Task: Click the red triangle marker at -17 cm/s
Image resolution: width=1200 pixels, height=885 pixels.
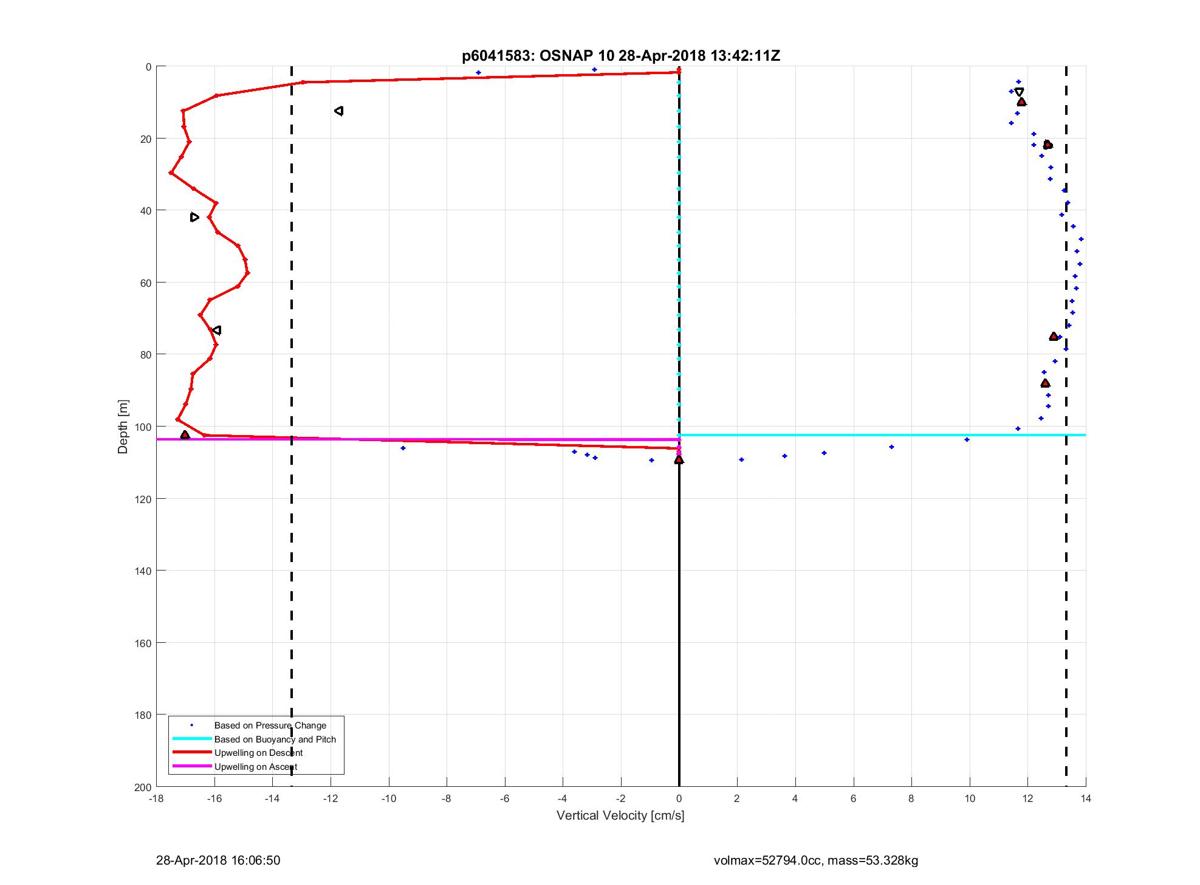Action: [185, 435]
